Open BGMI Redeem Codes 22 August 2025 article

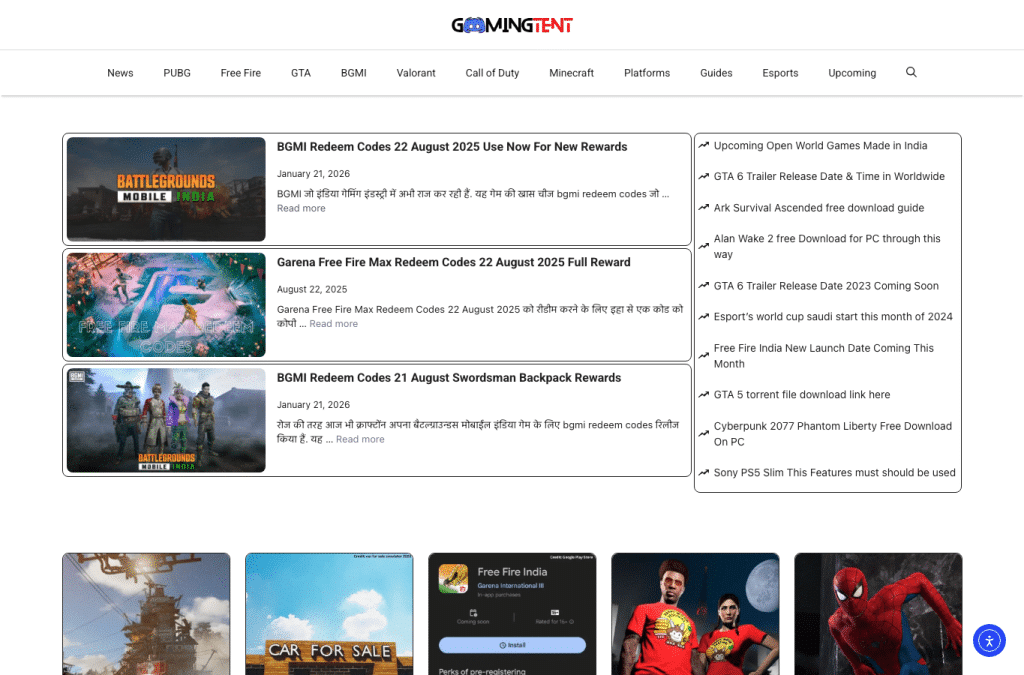pos(452,147)
